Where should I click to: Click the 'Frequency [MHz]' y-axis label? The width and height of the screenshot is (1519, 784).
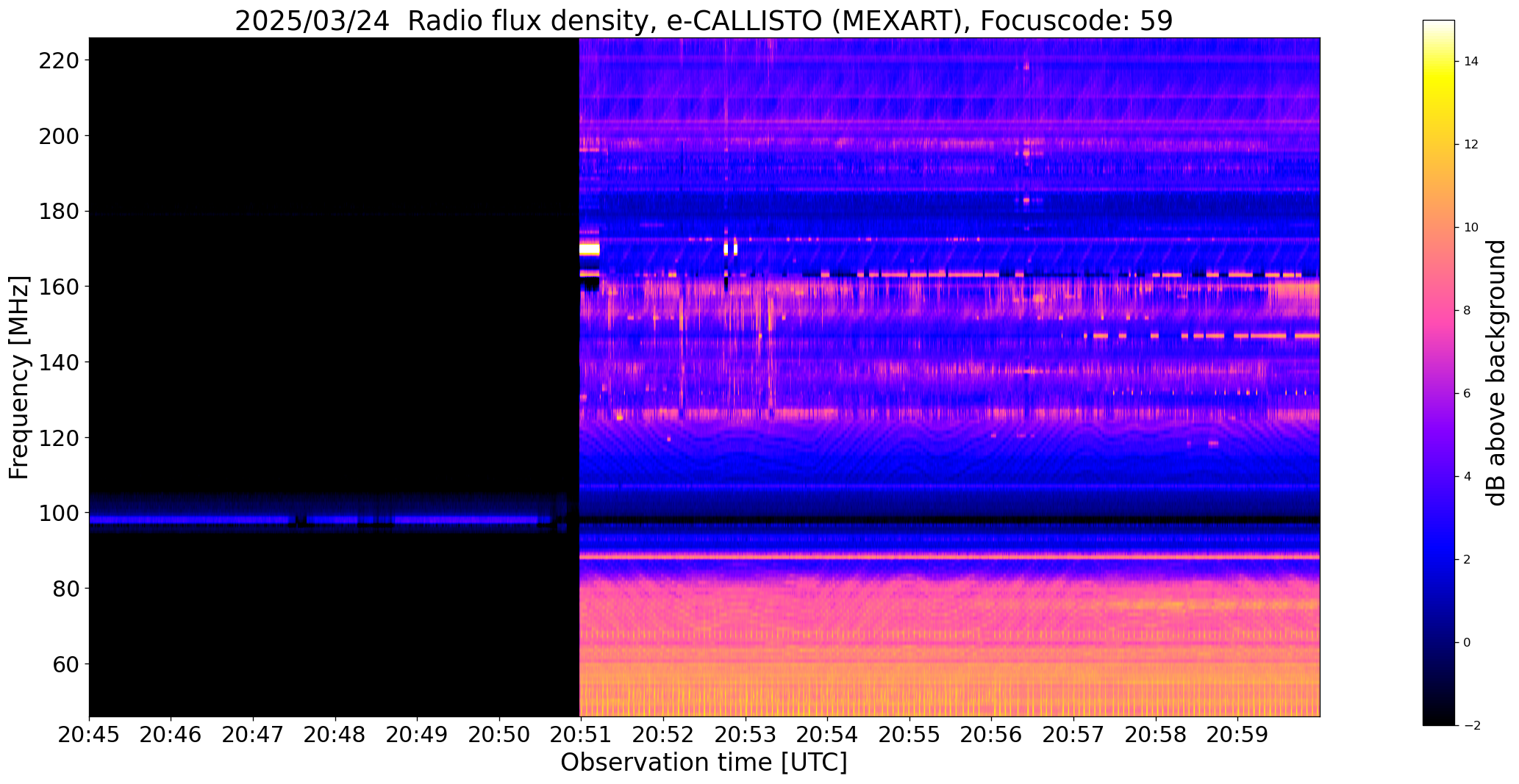click(19, 377)
